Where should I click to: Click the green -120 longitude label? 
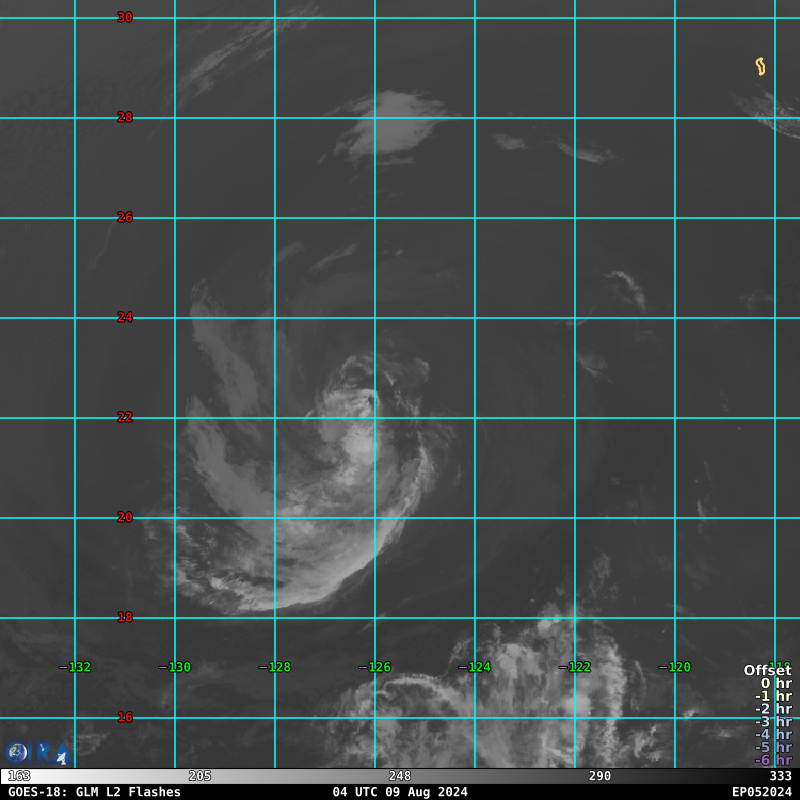click(675, 667)
